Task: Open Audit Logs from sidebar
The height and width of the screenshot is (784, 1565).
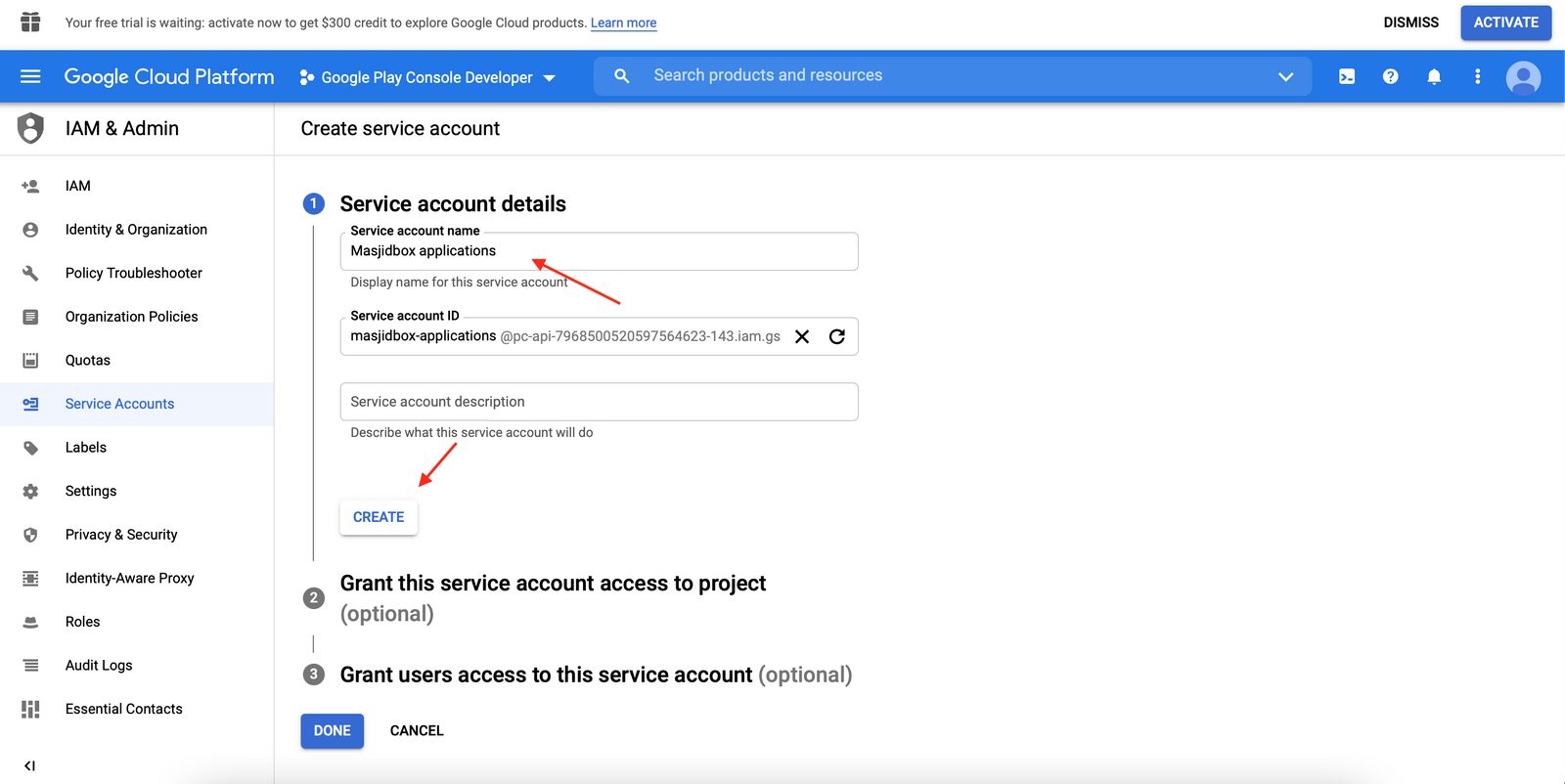Action: point(98,666)
